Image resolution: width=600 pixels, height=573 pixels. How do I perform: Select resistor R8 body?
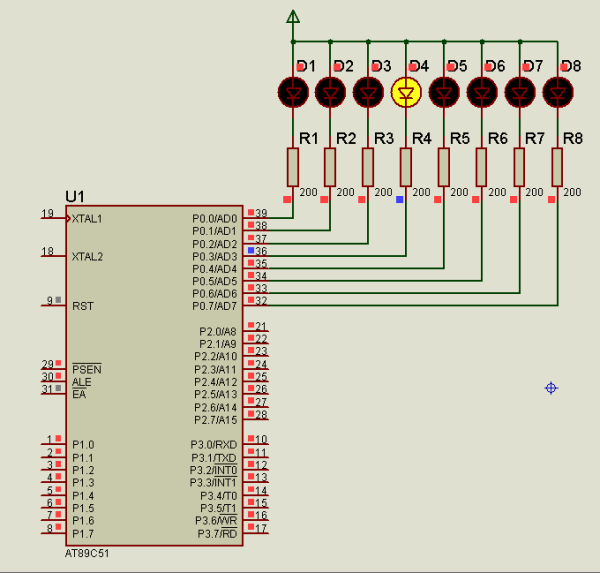point(557,167)
